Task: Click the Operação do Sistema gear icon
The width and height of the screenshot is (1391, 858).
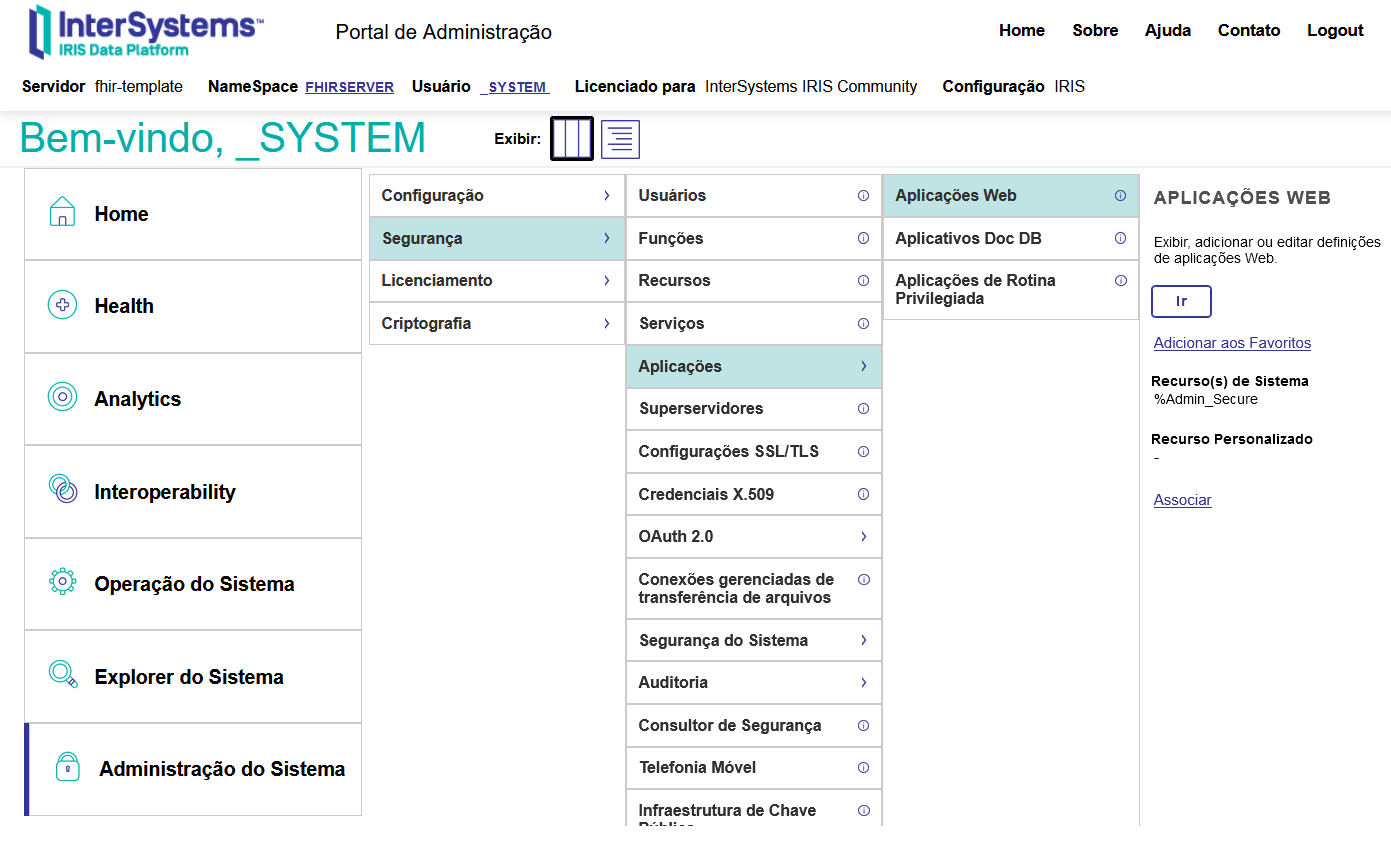Action: pos(62,582)
